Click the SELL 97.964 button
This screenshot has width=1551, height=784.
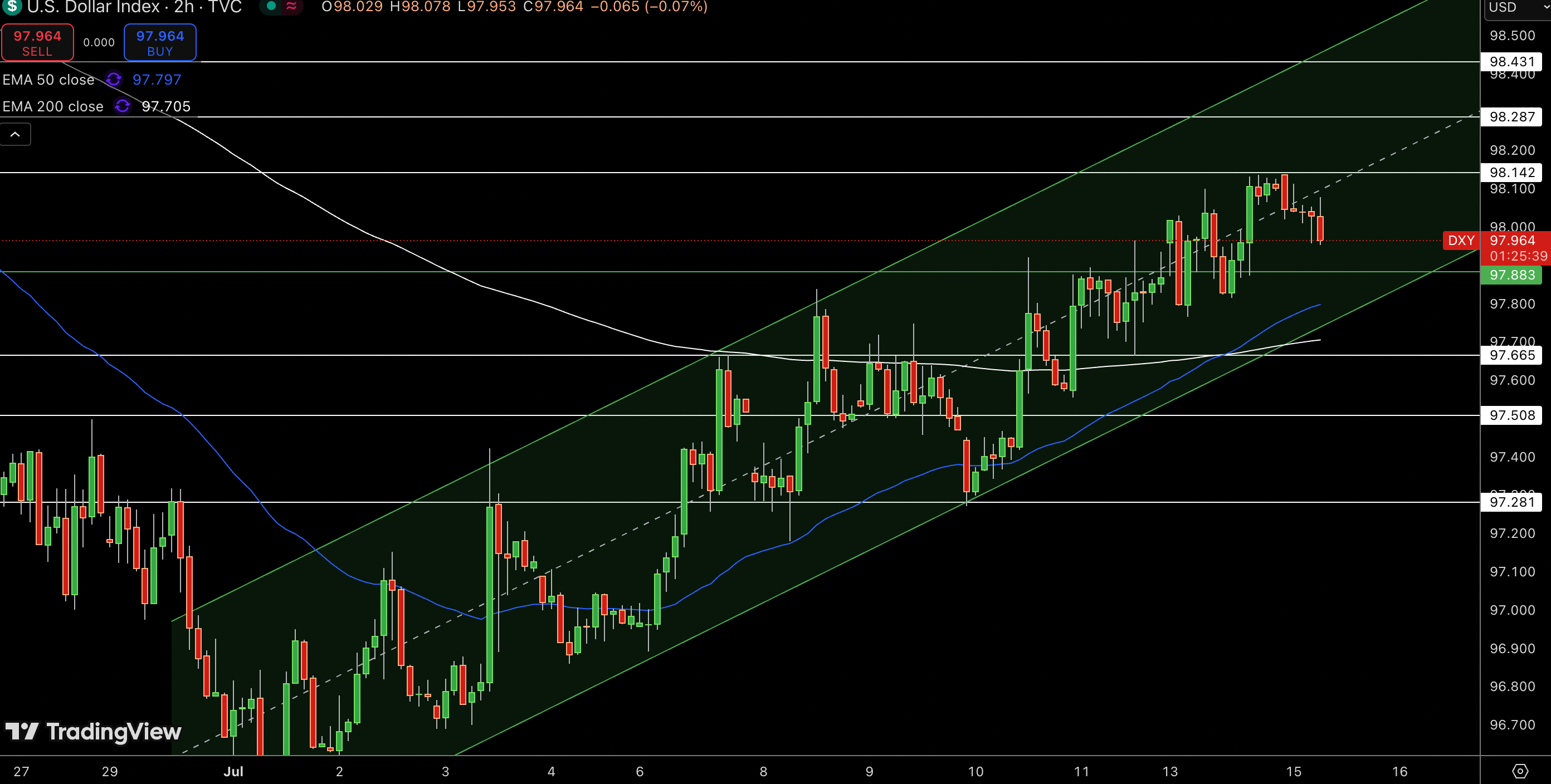point(37,43)
